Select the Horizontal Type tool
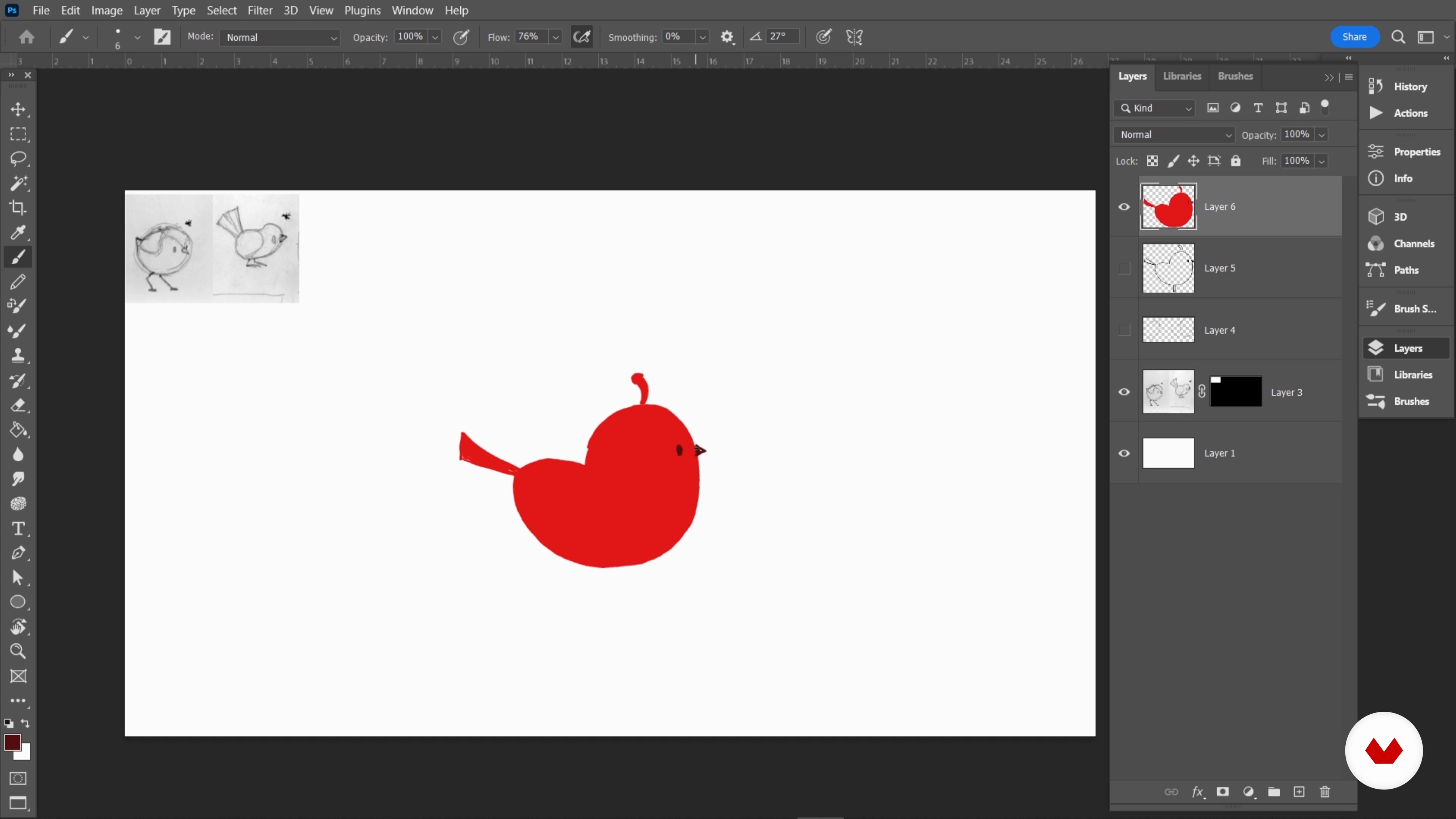 18,529
